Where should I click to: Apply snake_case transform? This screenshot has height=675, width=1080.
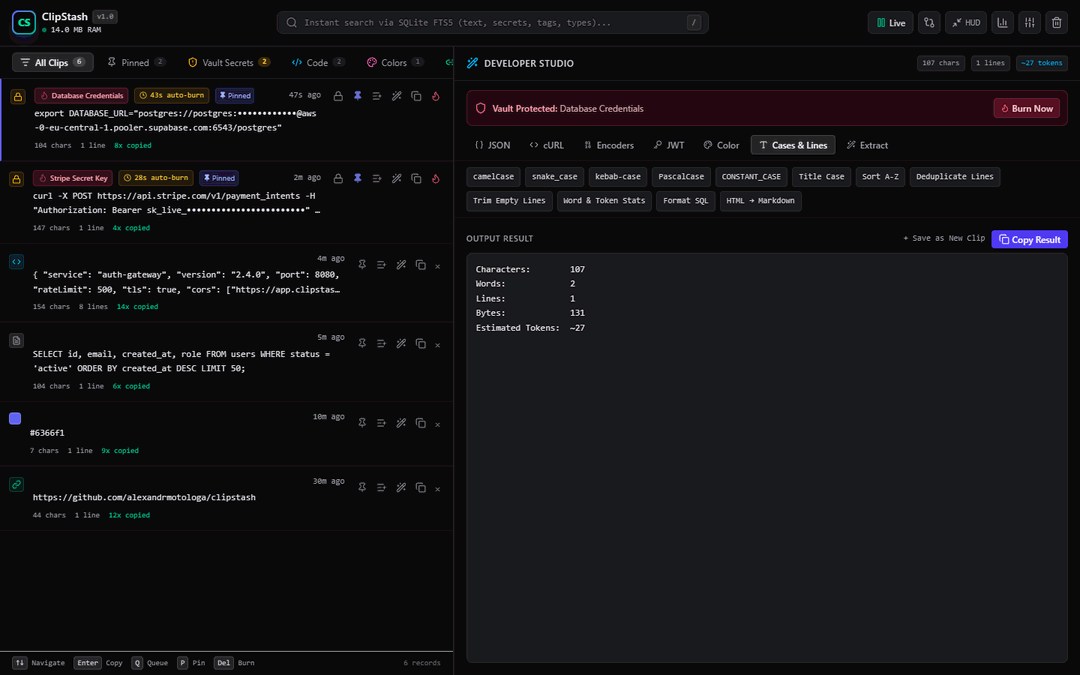pyautogui.click(x=554, y=177)
